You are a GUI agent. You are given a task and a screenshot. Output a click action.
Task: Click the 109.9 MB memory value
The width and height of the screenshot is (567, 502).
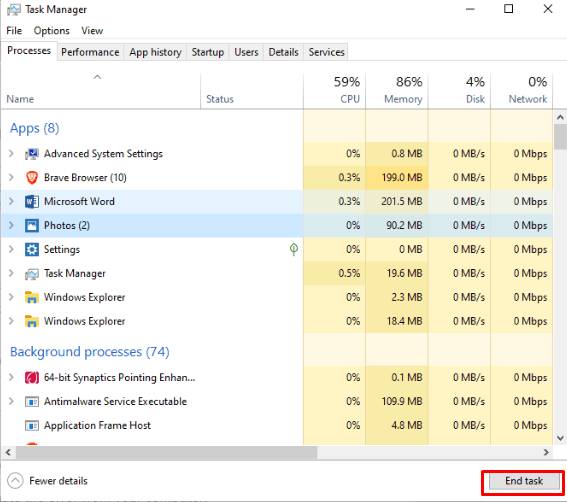(402, 401)
